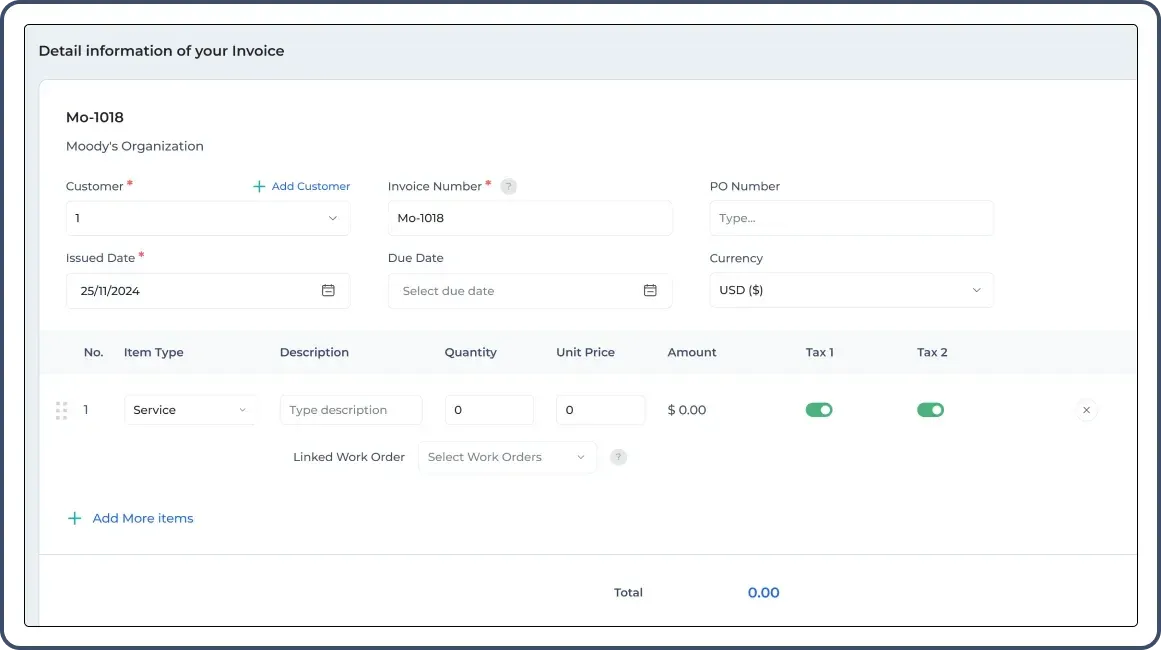The height and width of the screenshot is (650, 1161).
Task: Open the Issued Date calendar picker
Action: (328, 290)
